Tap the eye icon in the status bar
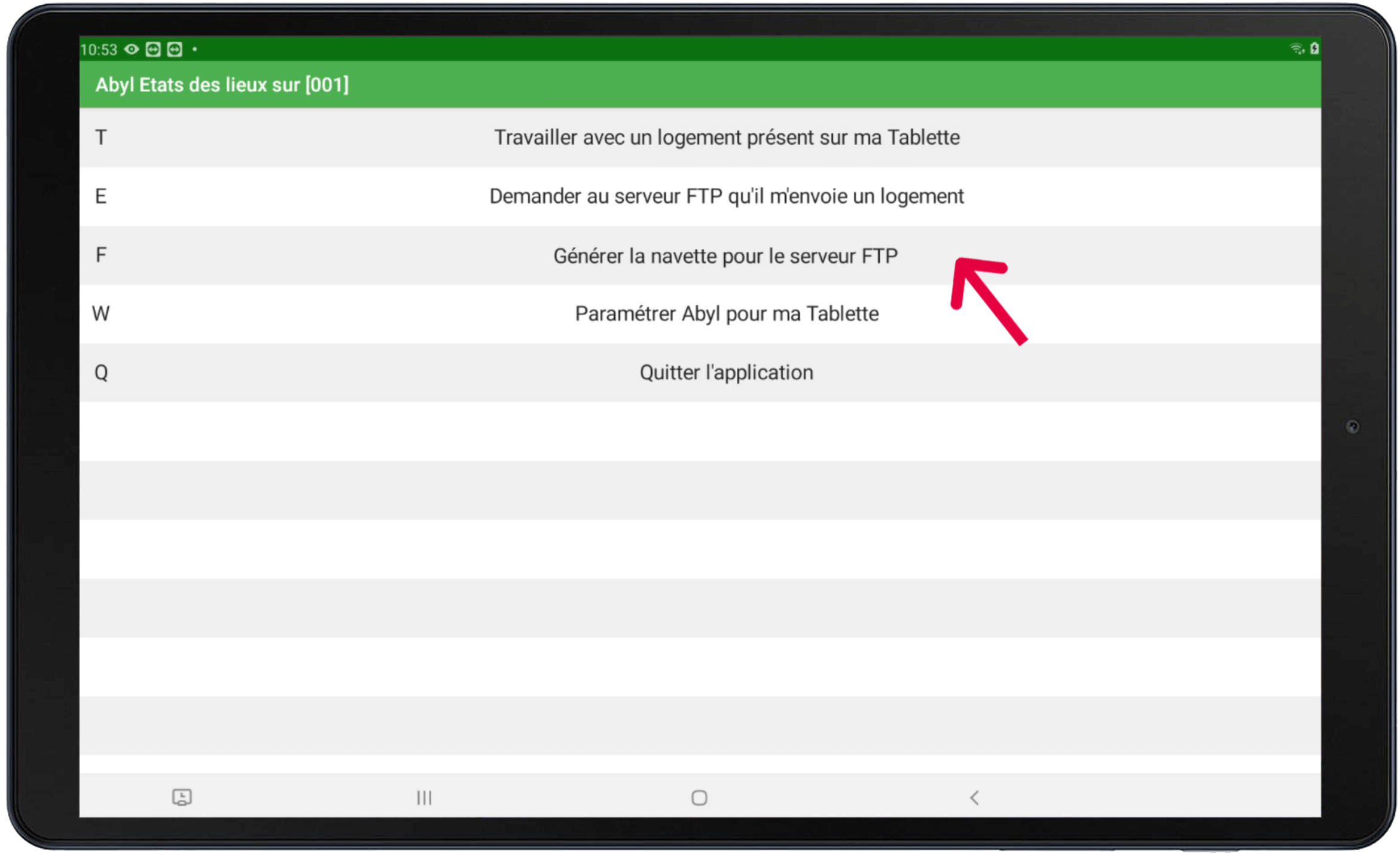 pos(132,49)
